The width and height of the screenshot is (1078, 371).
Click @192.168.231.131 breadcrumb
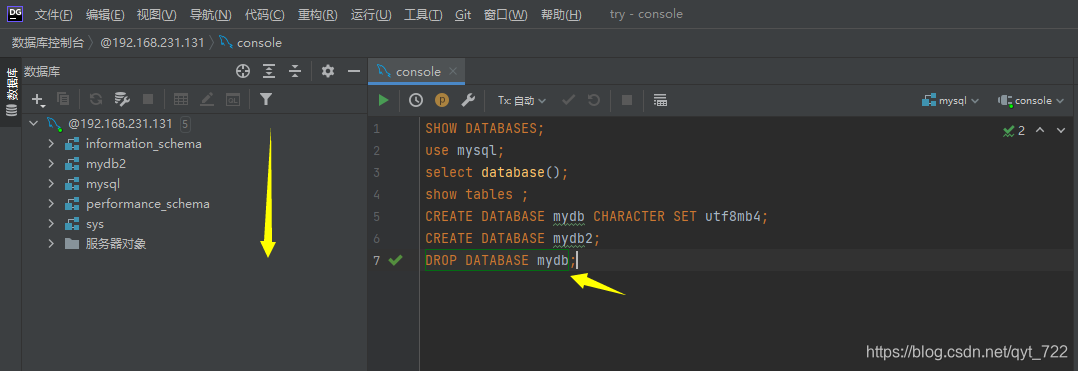coord(153,43)
